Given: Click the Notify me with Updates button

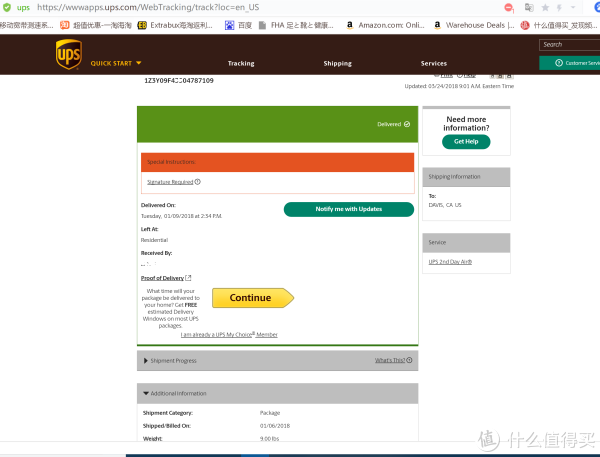Looking at the screenshot, I should [348, 209].
